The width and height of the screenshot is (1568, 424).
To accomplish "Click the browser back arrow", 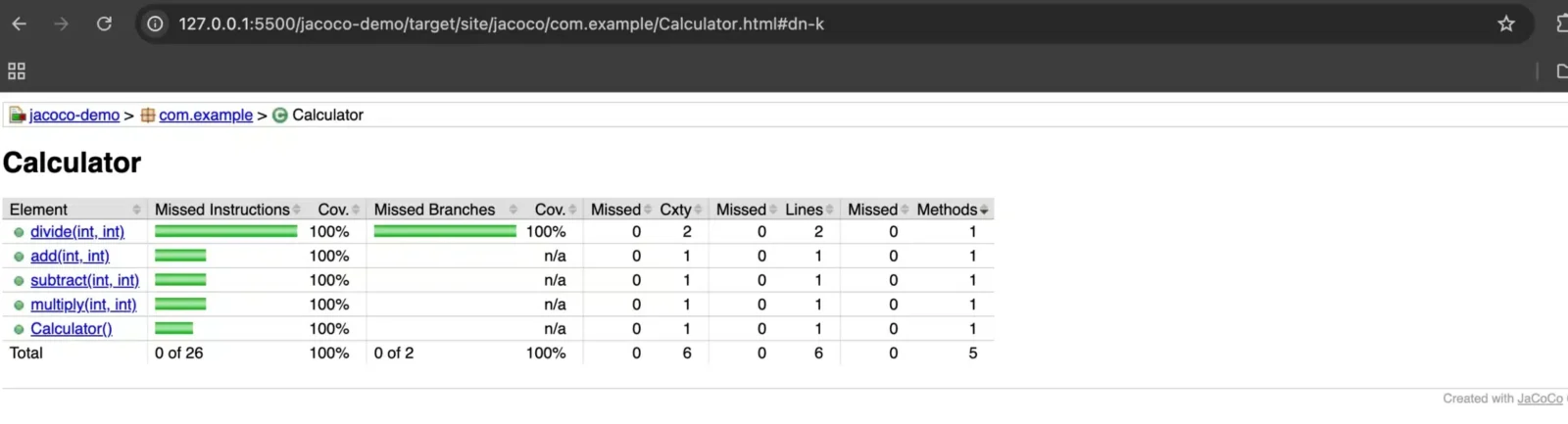I will tap(20, 24).
